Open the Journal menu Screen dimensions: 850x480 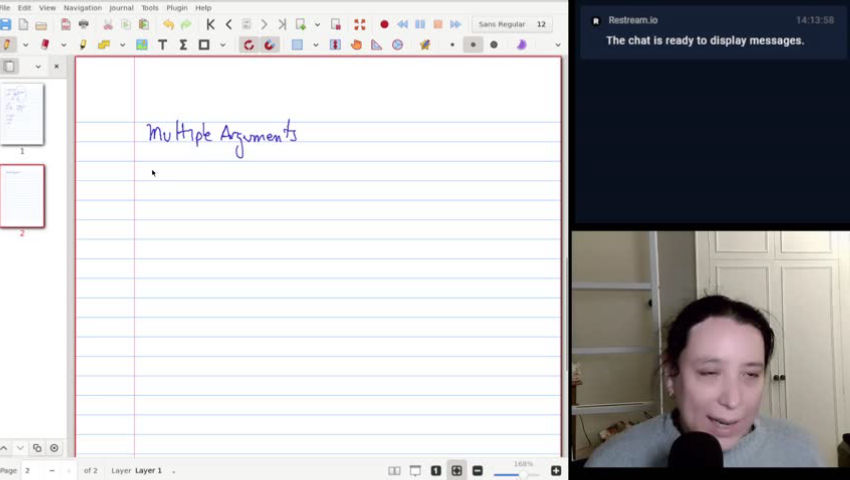[121, 8]
